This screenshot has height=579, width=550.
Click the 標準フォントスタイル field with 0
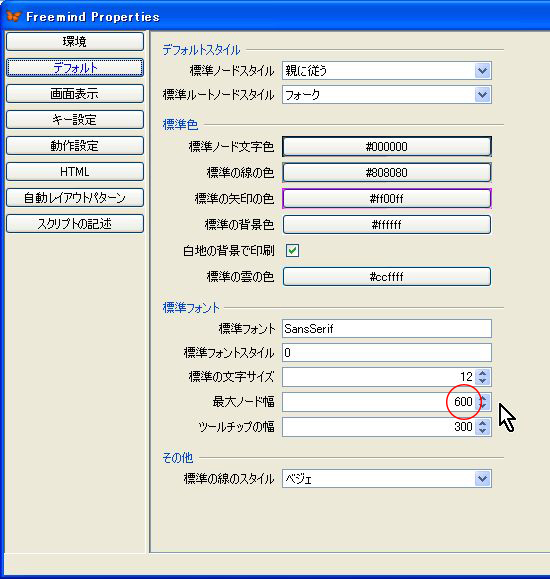click(x=387, y=353)
